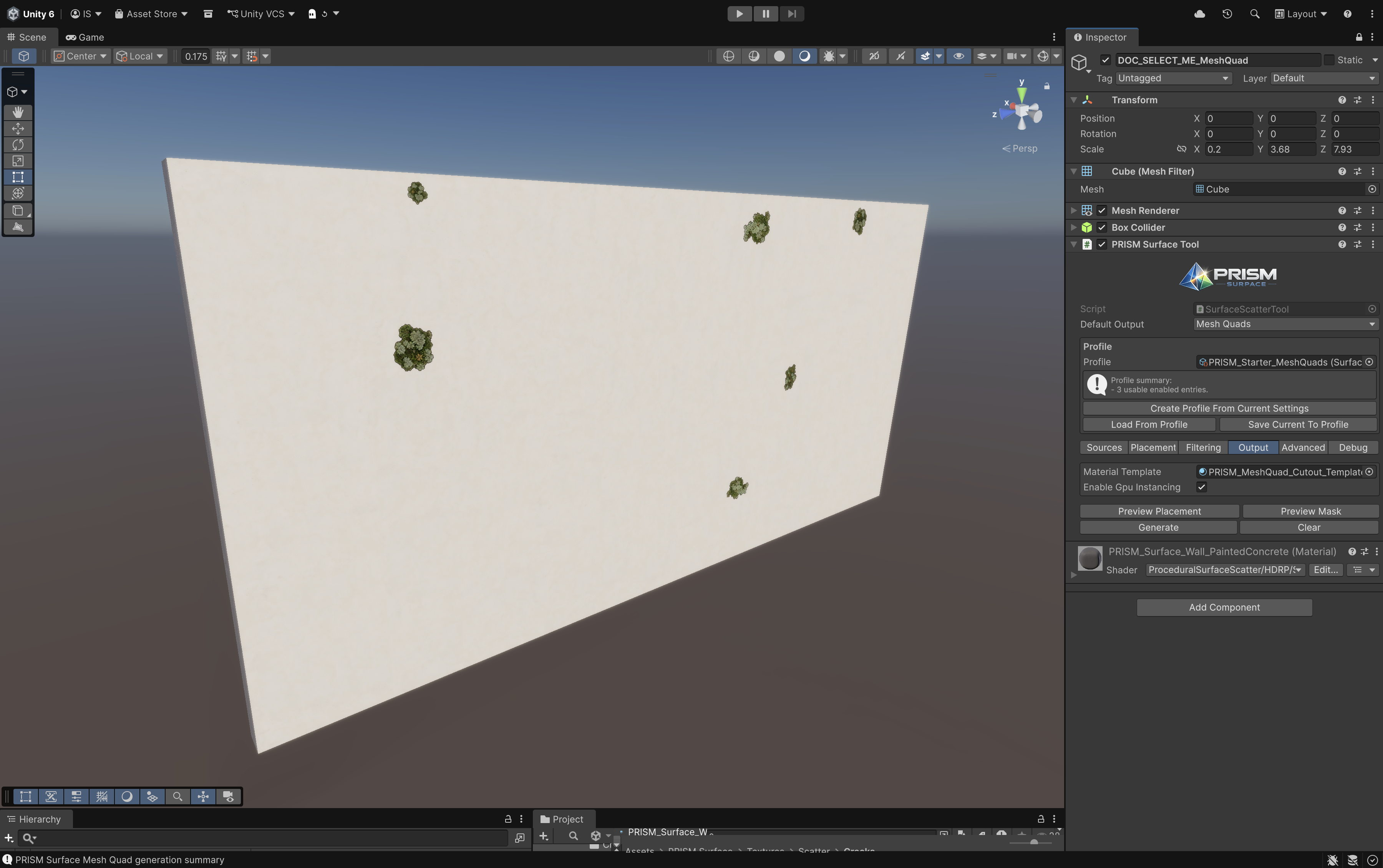
Task: Toggle the Static checkbox
Action: point(1329,60)
